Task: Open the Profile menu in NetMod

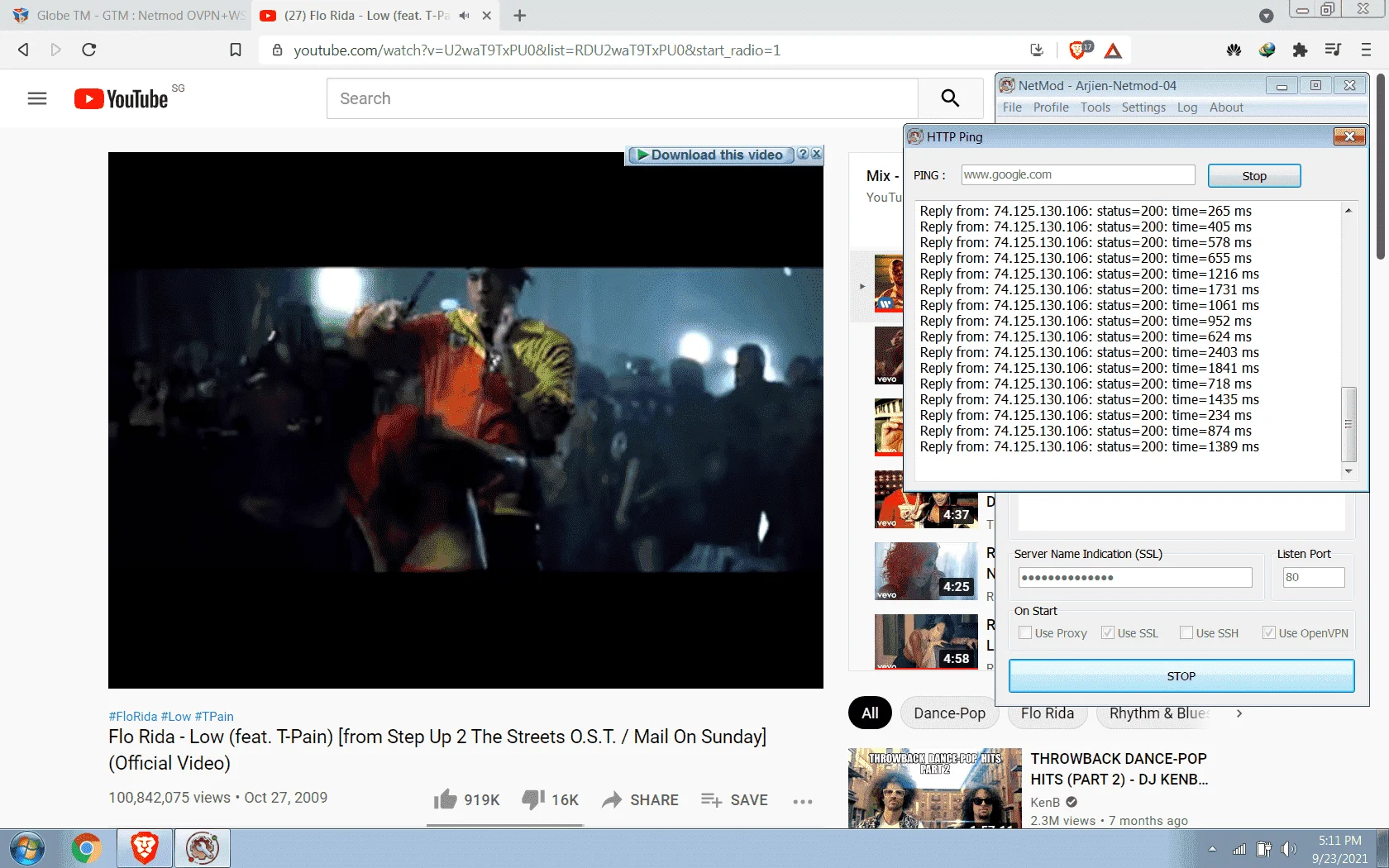Action: click(1051, 107)
